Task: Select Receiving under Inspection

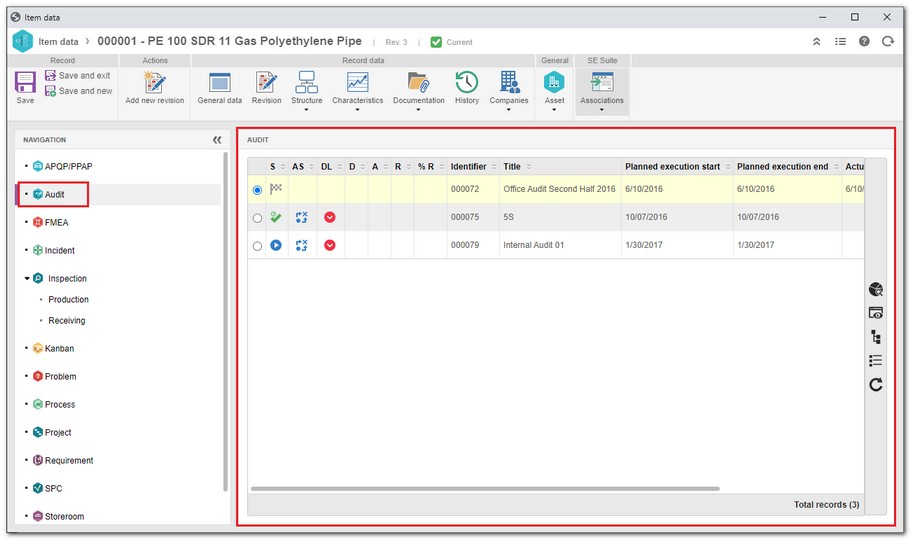Action: click(67, 320)
